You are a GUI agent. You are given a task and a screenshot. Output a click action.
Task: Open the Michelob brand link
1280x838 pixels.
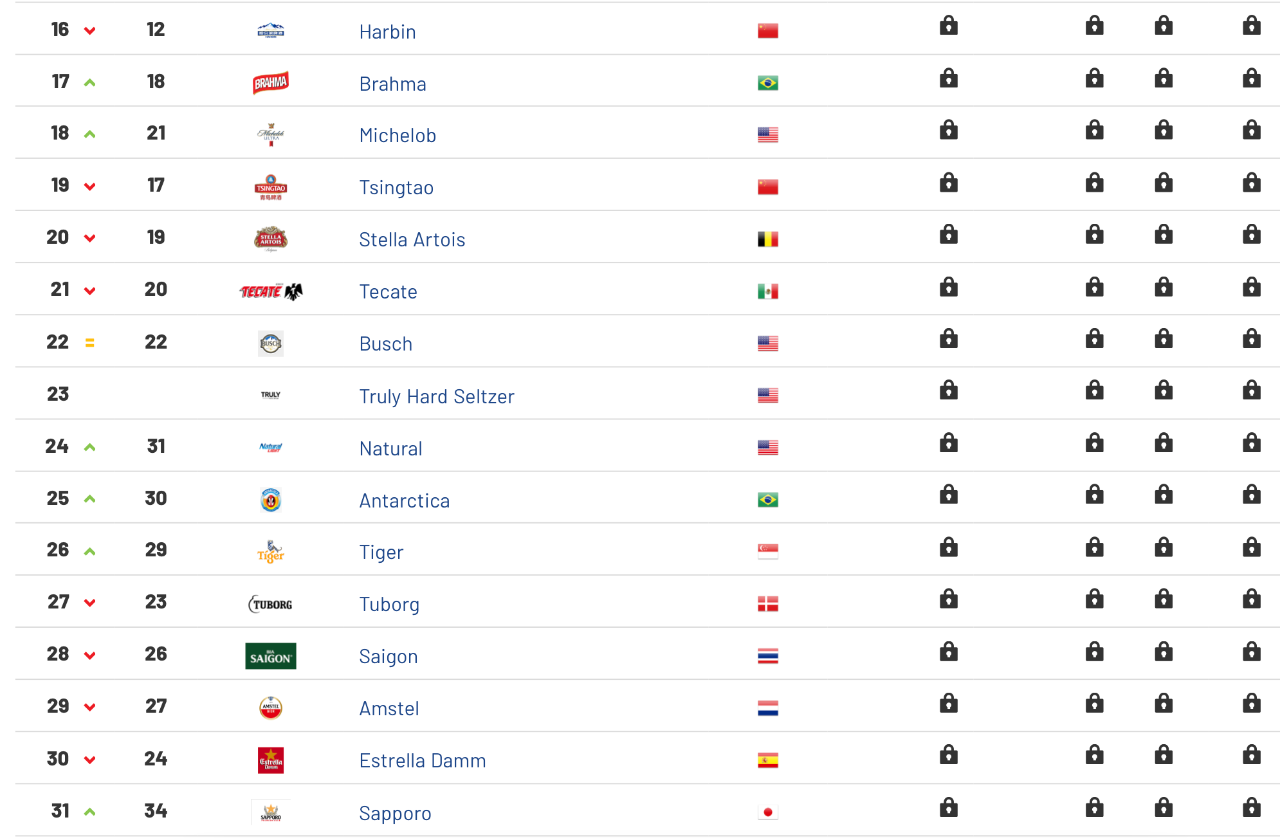tap(398, 135)
